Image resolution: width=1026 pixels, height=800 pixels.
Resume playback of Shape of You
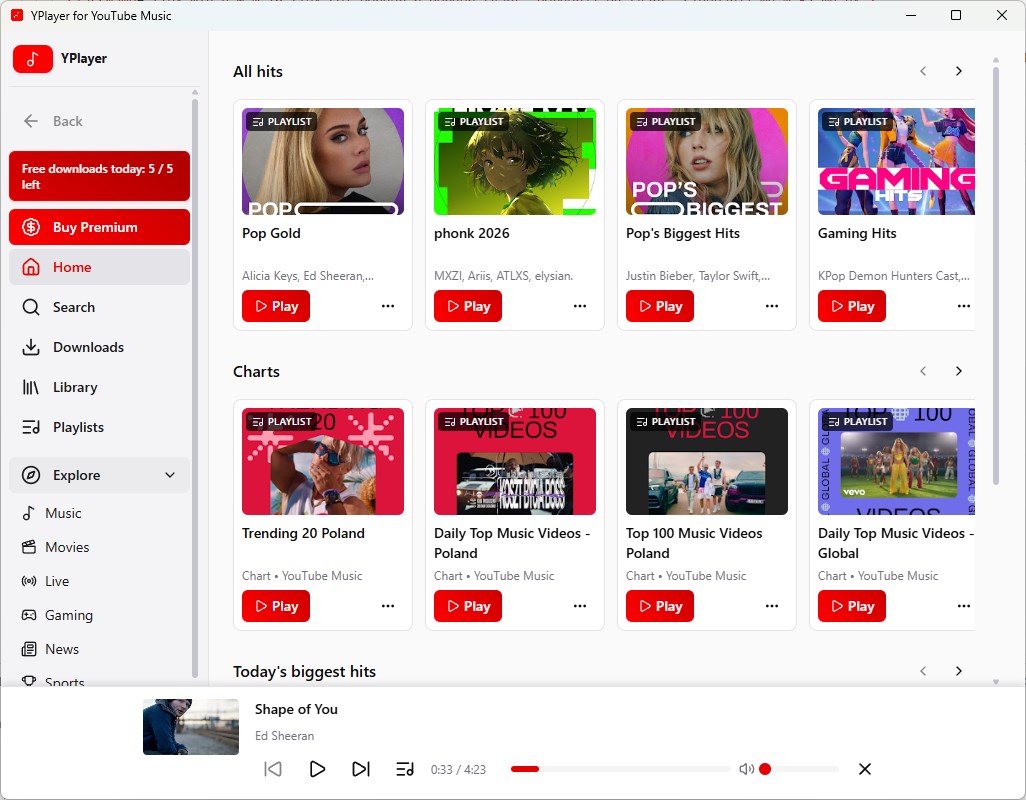317,769
